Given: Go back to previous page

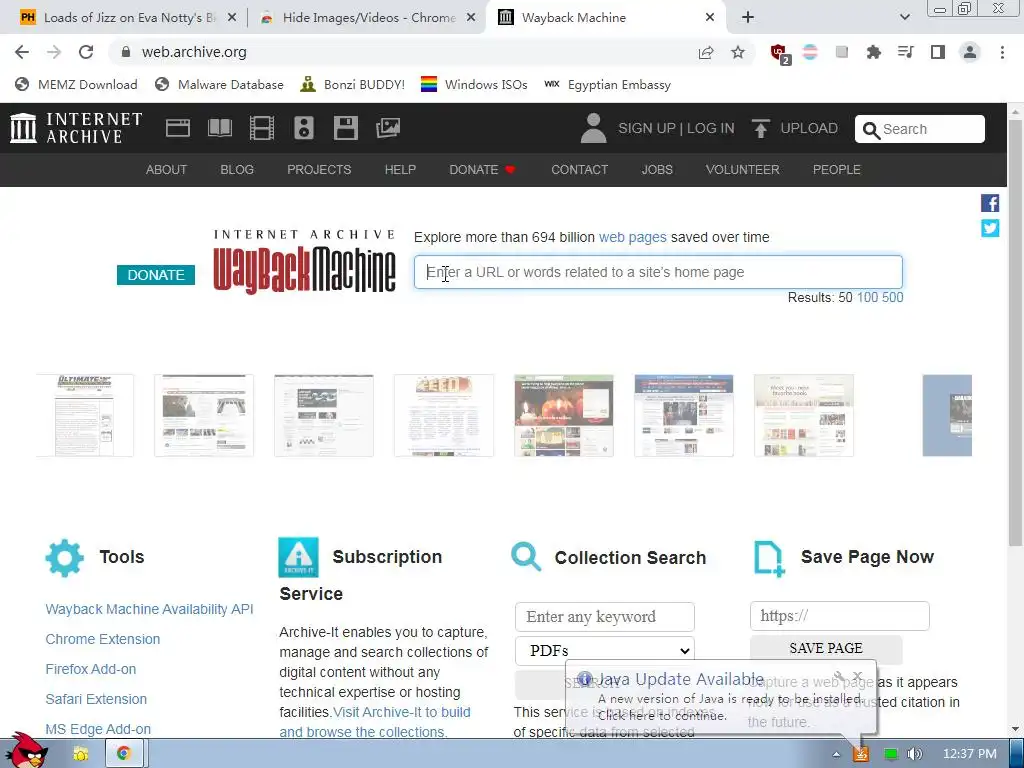Looking at the screenshot, I should tap(22, 52).
